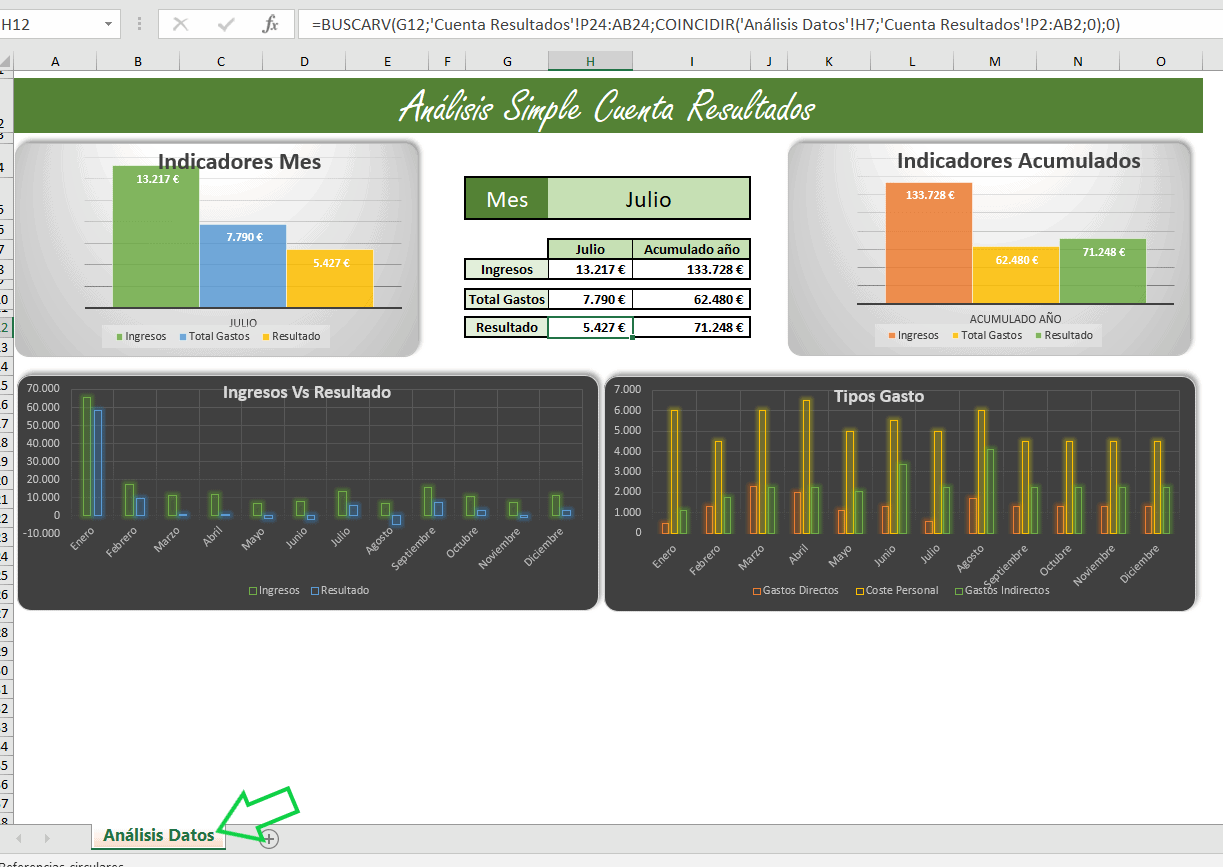Image resolution: width=1223 pixels, height=867 pixels.
Task: Click the left sheet-tab navigation arrow
Action: click(x=18, y=838)
